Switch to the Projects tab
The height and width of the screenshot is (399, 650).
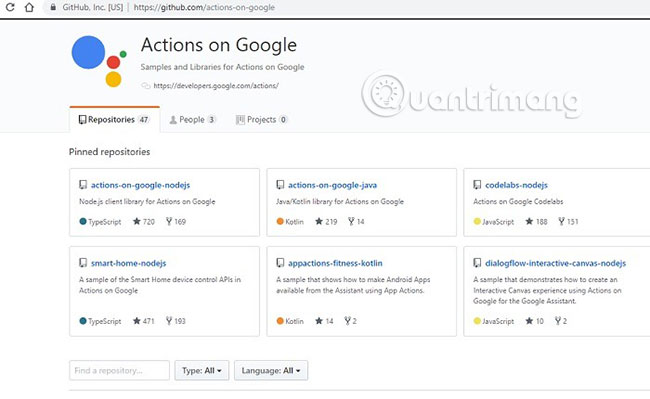[x=261, y=120]
